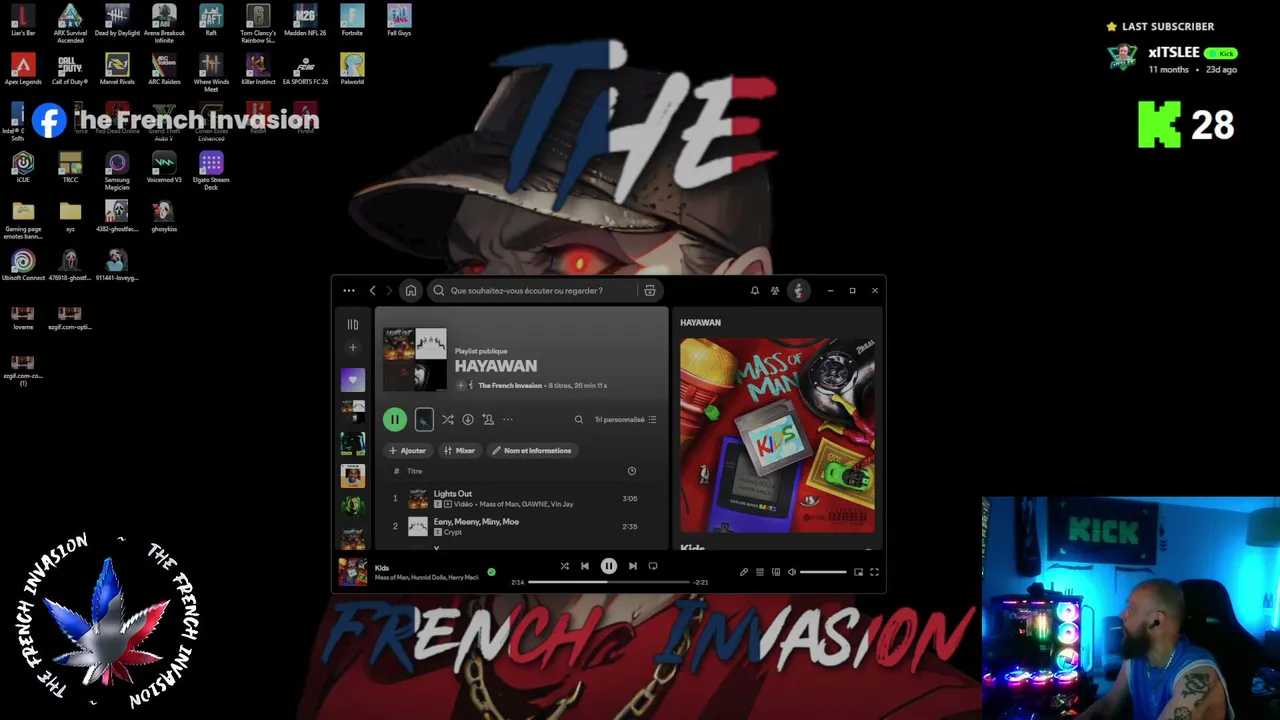Screen dimensions: 1280x720
Task: Click the playback progress bar
Action: tap(609, 582)
